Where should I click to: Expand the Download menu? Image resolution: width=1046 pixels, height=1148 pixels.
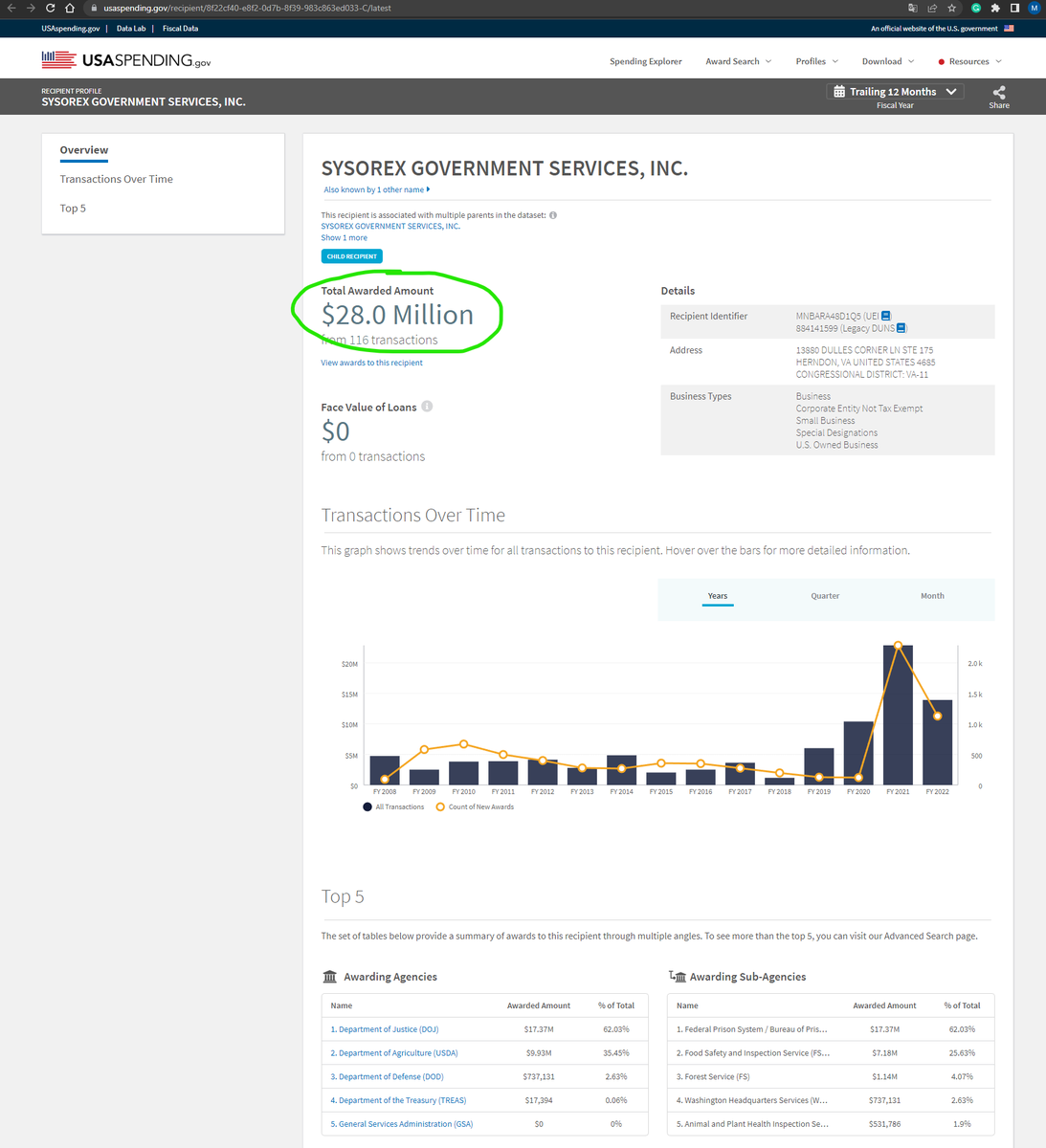888,61
